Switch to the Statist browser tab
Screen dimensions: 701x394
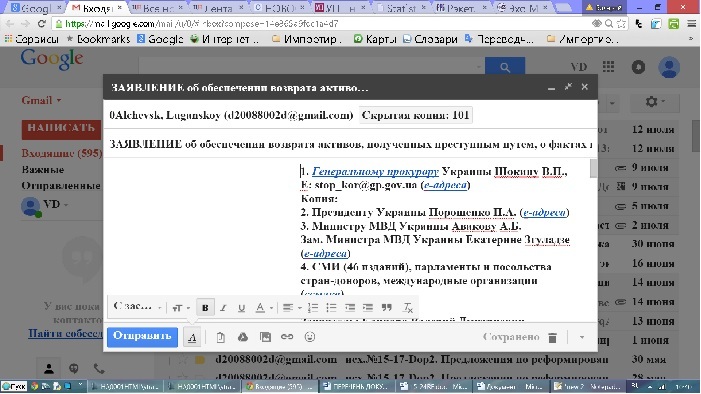(x=401, y=8)
